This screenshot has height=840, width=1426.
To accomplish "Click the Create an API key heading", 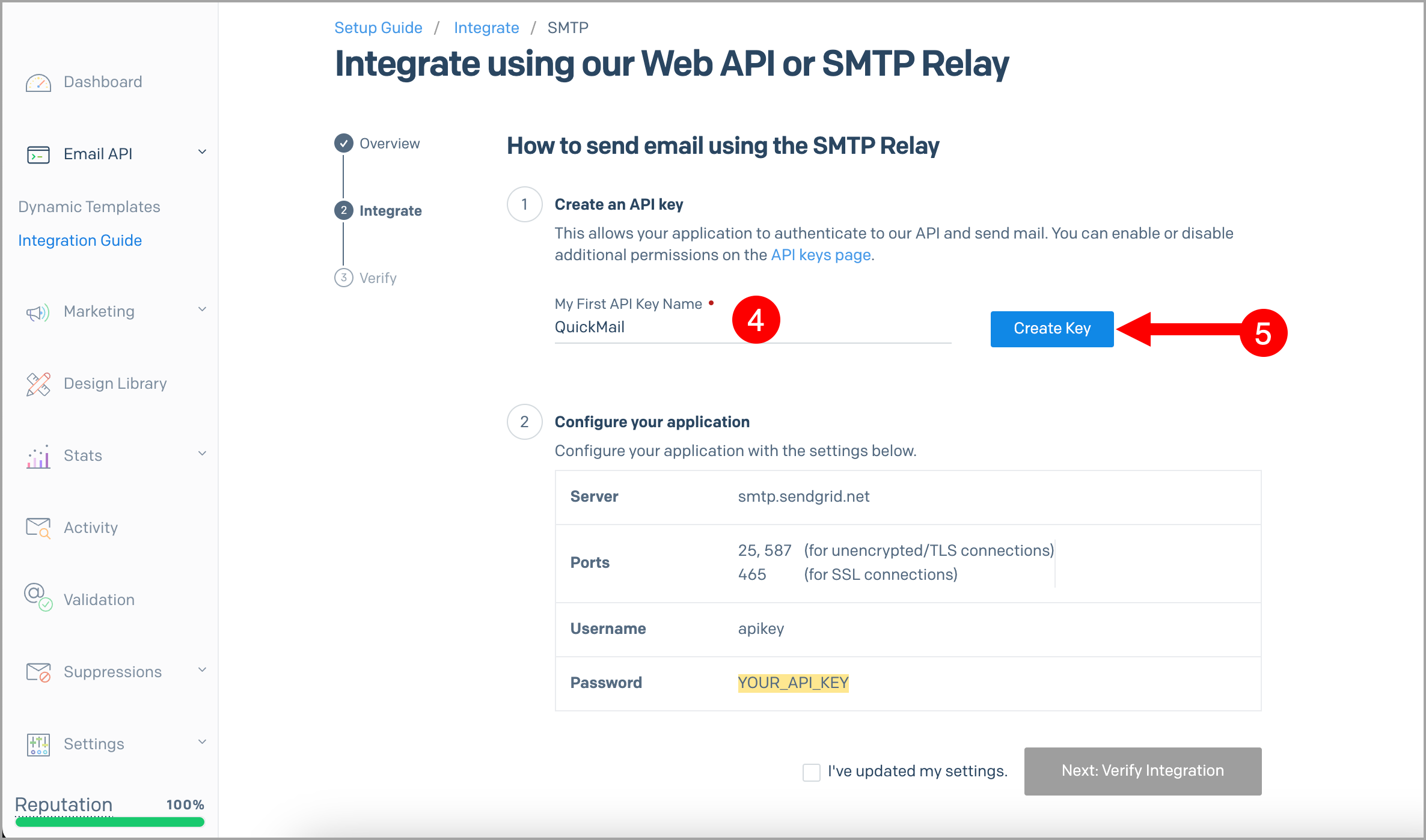I will [x=619, y=204].
